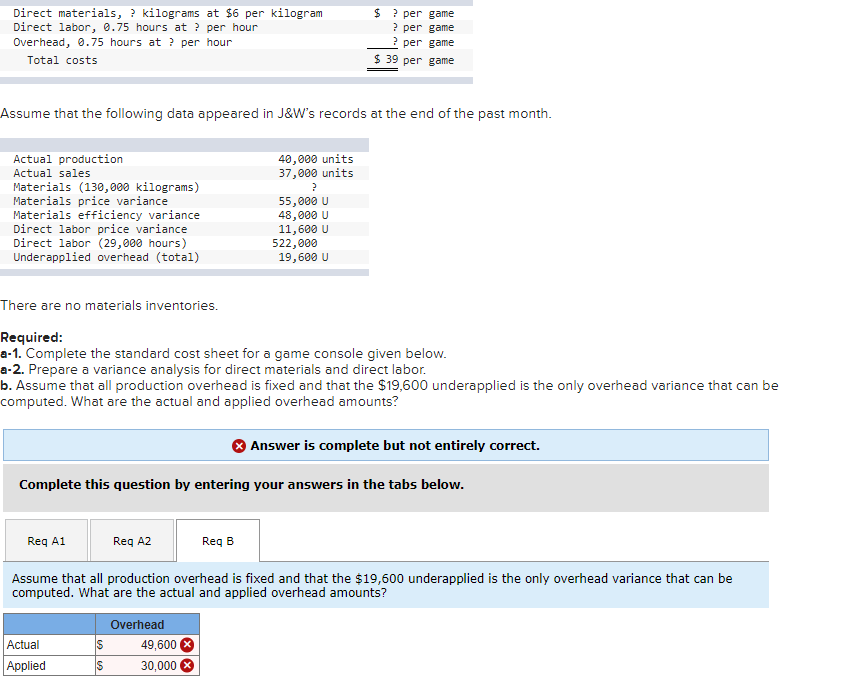
Task: Click 'Complete this question by entering your answers' text
Action: coord(242,485)
